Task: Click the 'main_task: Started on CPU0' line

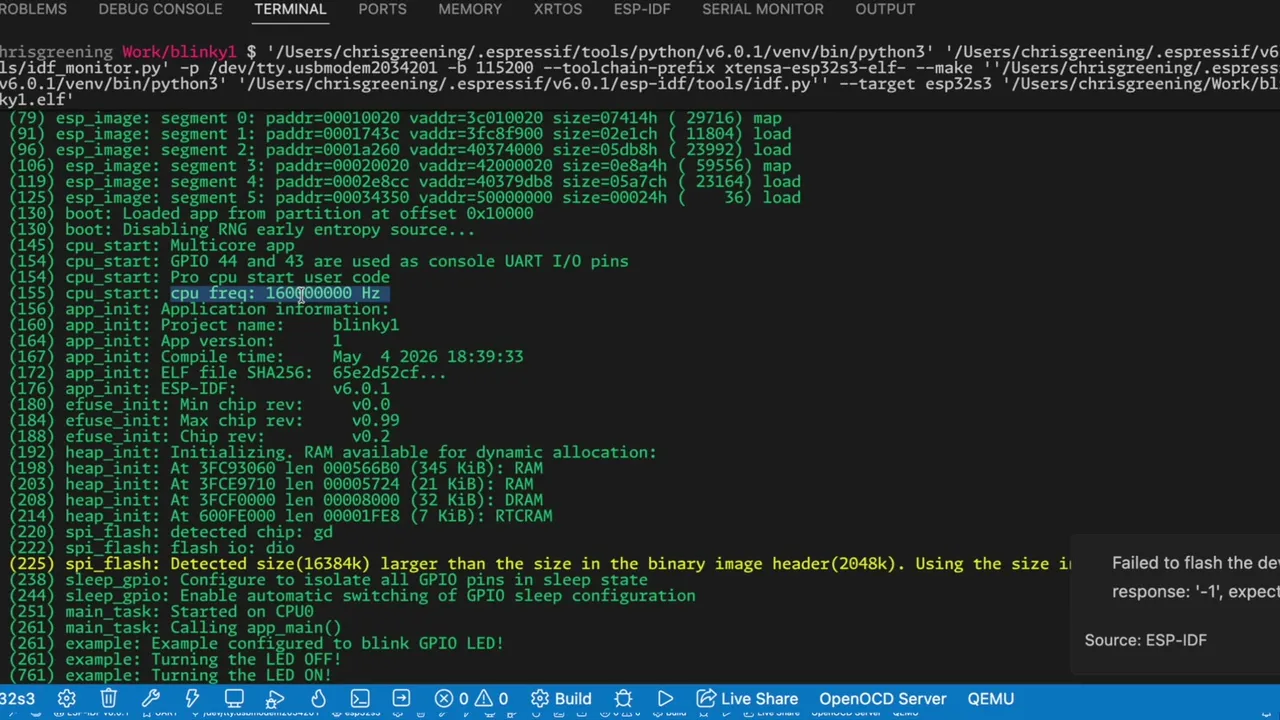Action: (161, 612)
